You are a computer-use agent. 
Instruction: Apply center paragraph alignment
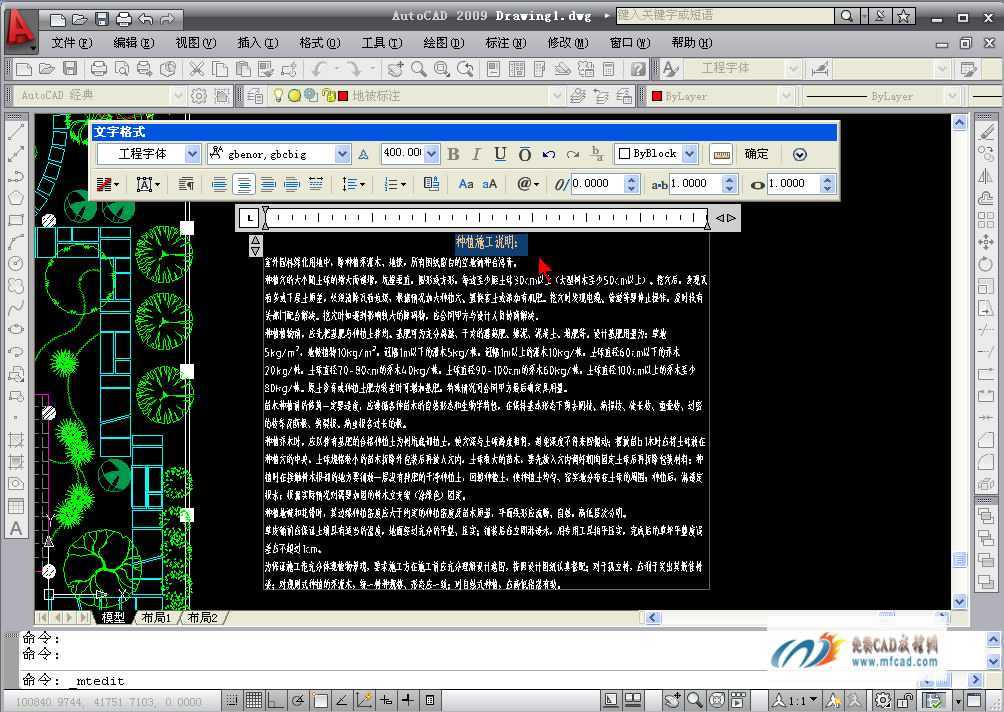click(x=244, y=184)
